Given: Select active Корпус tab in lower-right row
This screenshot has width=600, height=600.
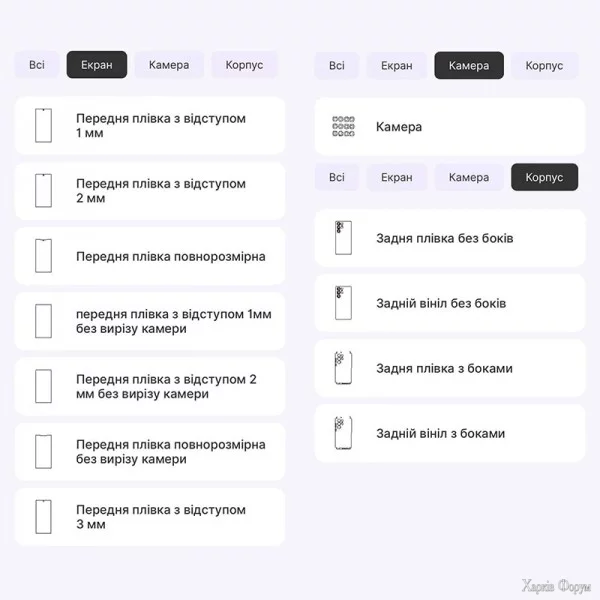Looking at the screenshot, I should tap(544, 177).
